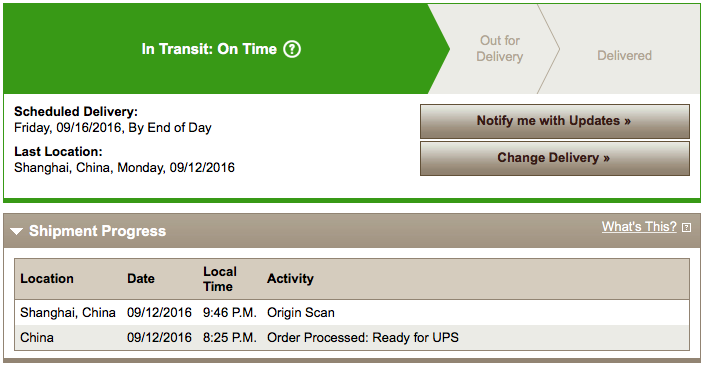Click the Change Delivery button
The image size is (705, 366).
coord(554,158)
